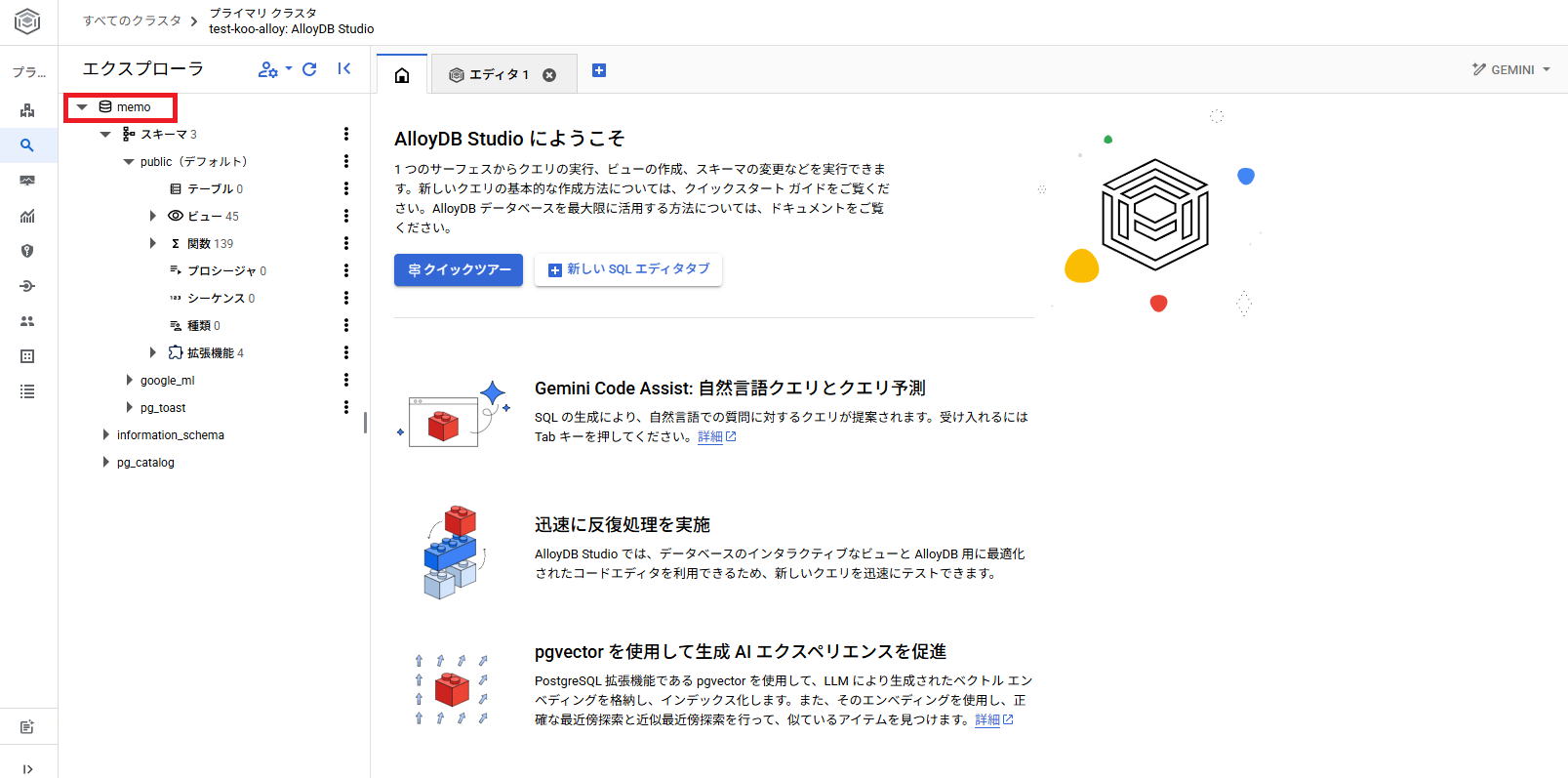Open the monitoring icon in left sidebar
Screen dimensions: 1568x778
(x=27, y=181)
